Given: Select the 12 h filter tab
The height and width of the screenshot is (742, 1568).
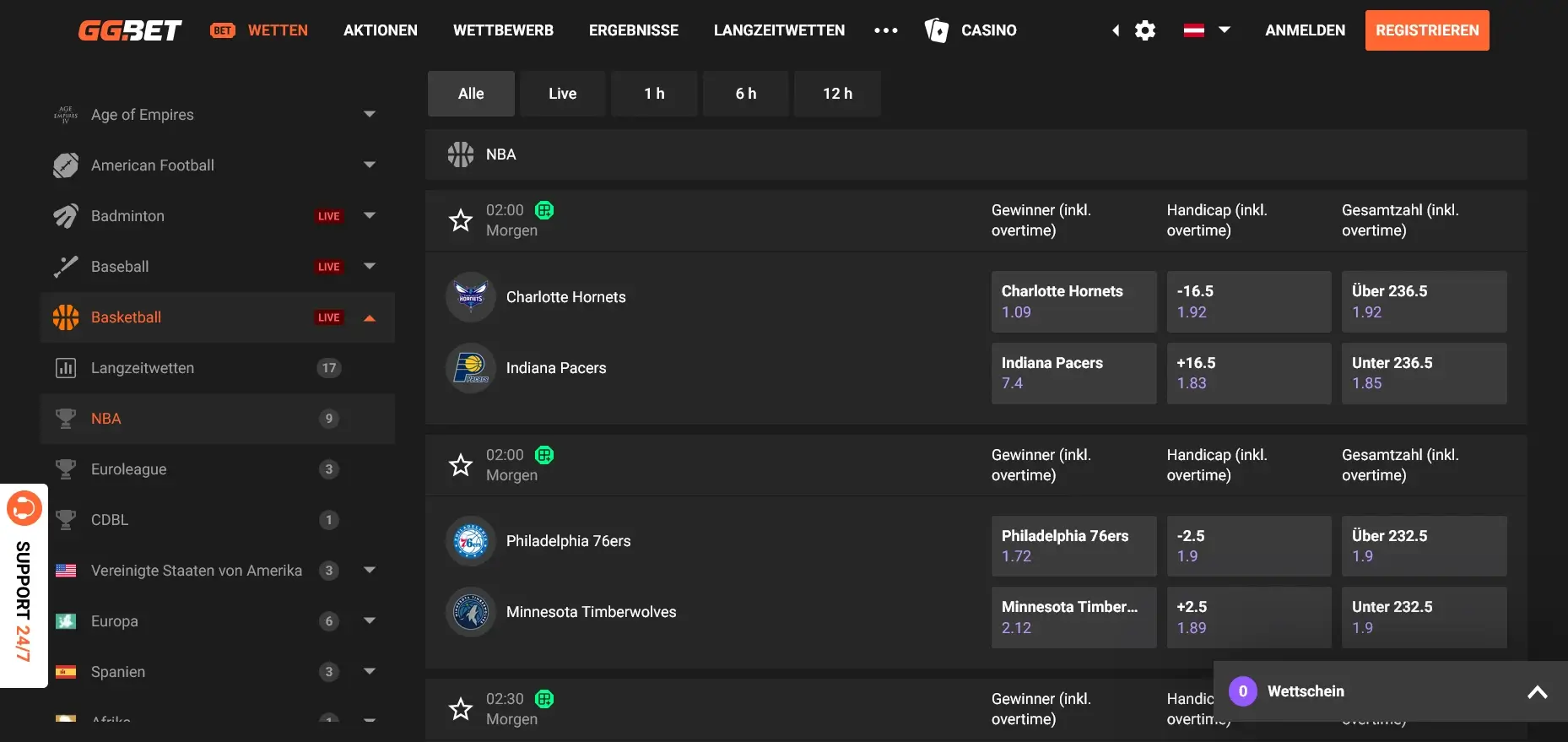Looking at the screenshot, I should click(x=837, y=94).
